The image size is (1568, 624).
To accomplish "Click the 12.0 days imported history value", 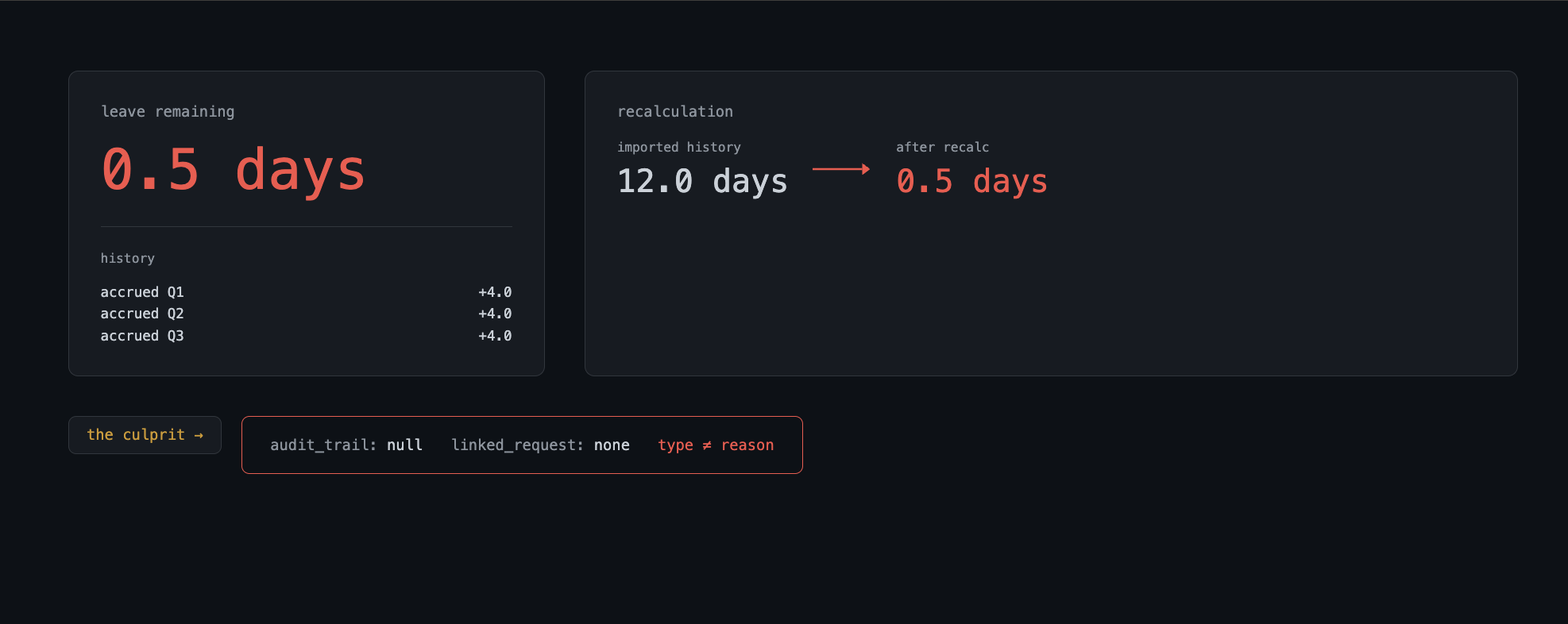I will click(702, 181).
